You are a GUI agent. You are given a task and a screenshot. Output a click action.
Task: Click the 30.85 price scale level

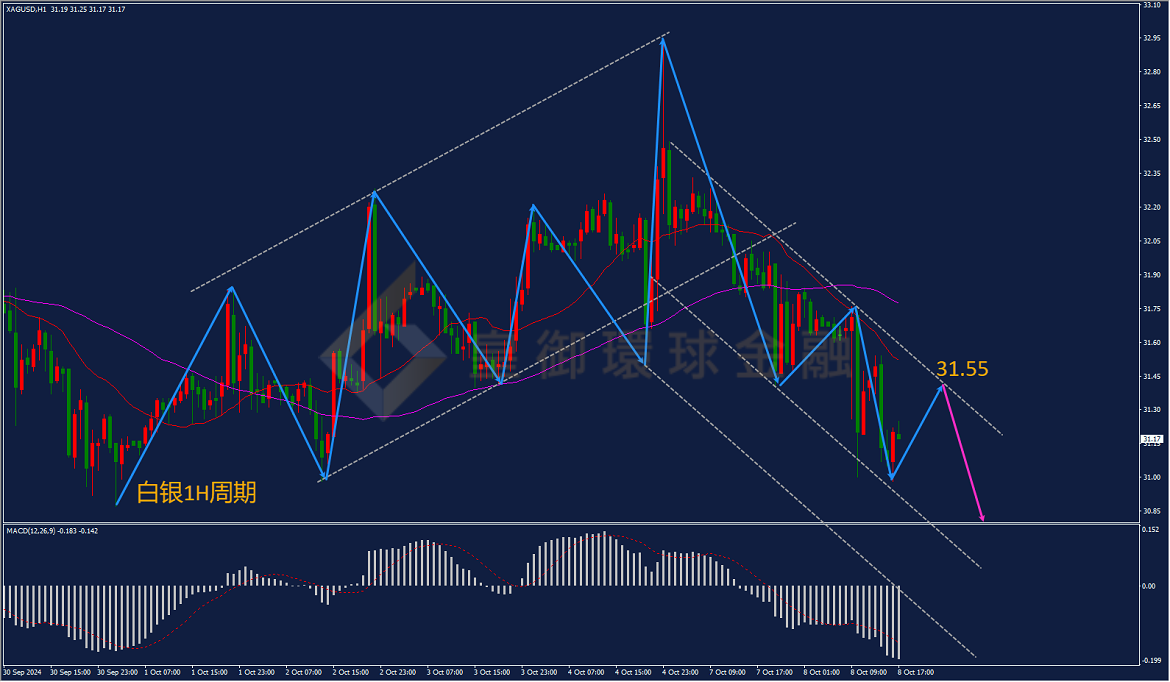pos(1151,511)
